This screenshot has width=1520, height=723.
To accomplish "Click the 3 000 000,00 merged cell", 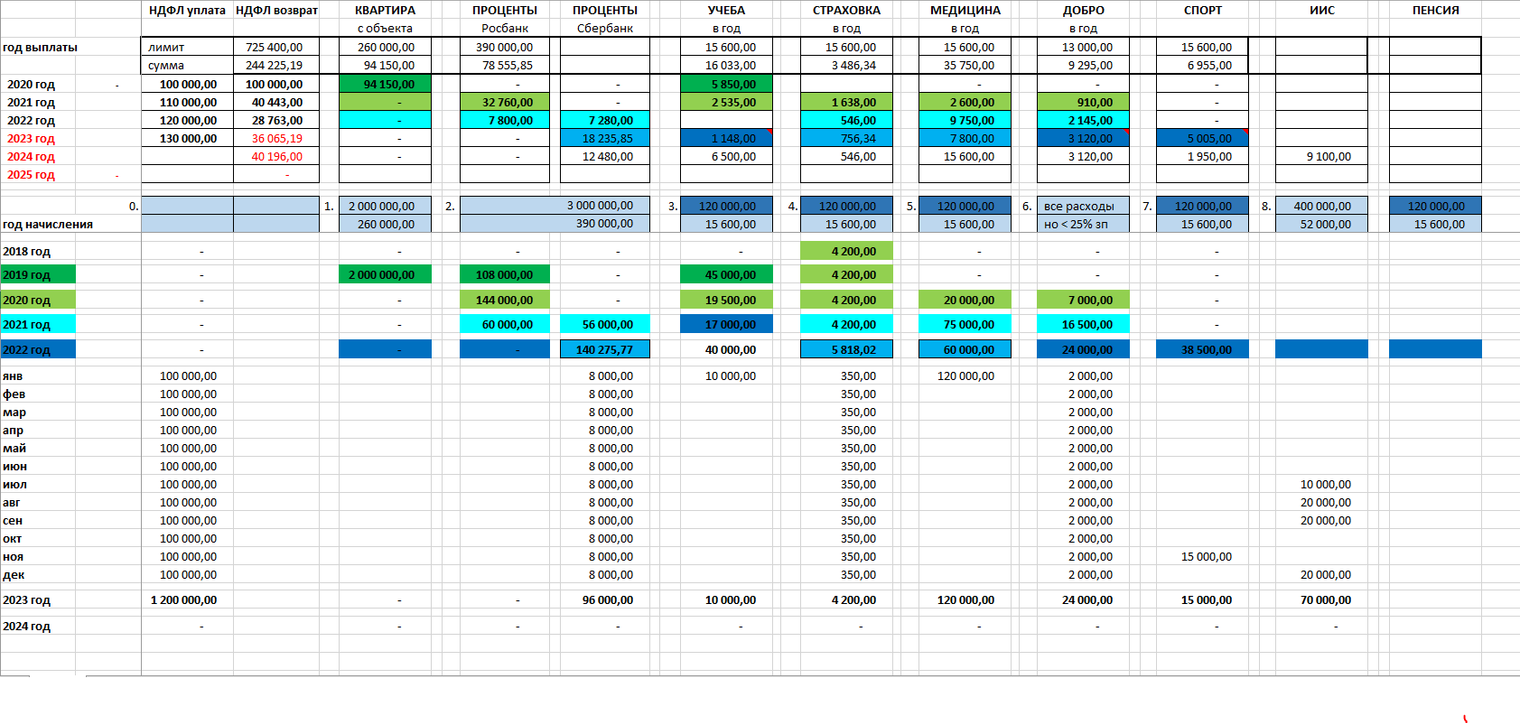I will tap(555, 205).
